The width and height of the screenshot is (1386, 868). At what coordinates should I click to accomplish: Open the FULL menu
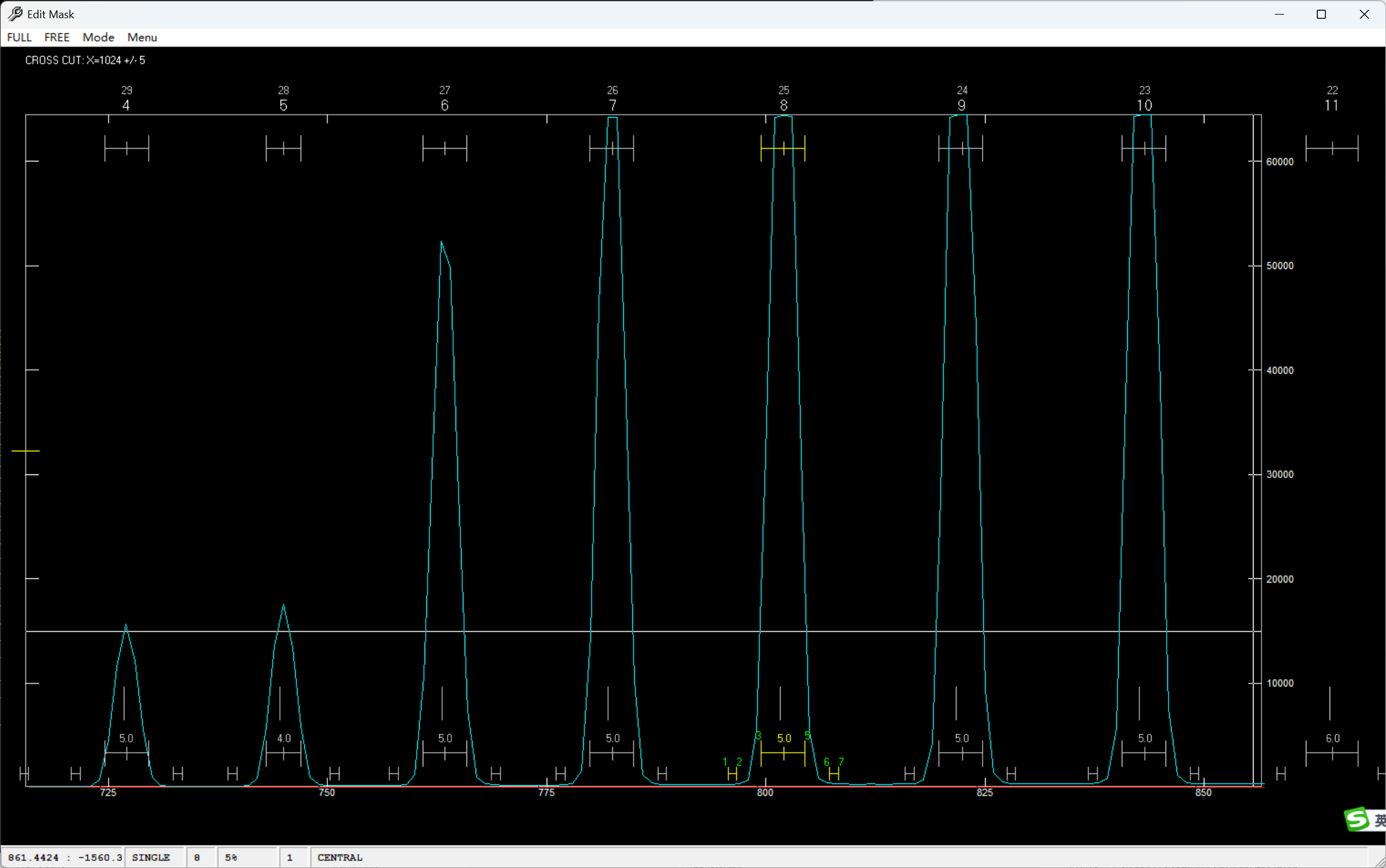19,37
